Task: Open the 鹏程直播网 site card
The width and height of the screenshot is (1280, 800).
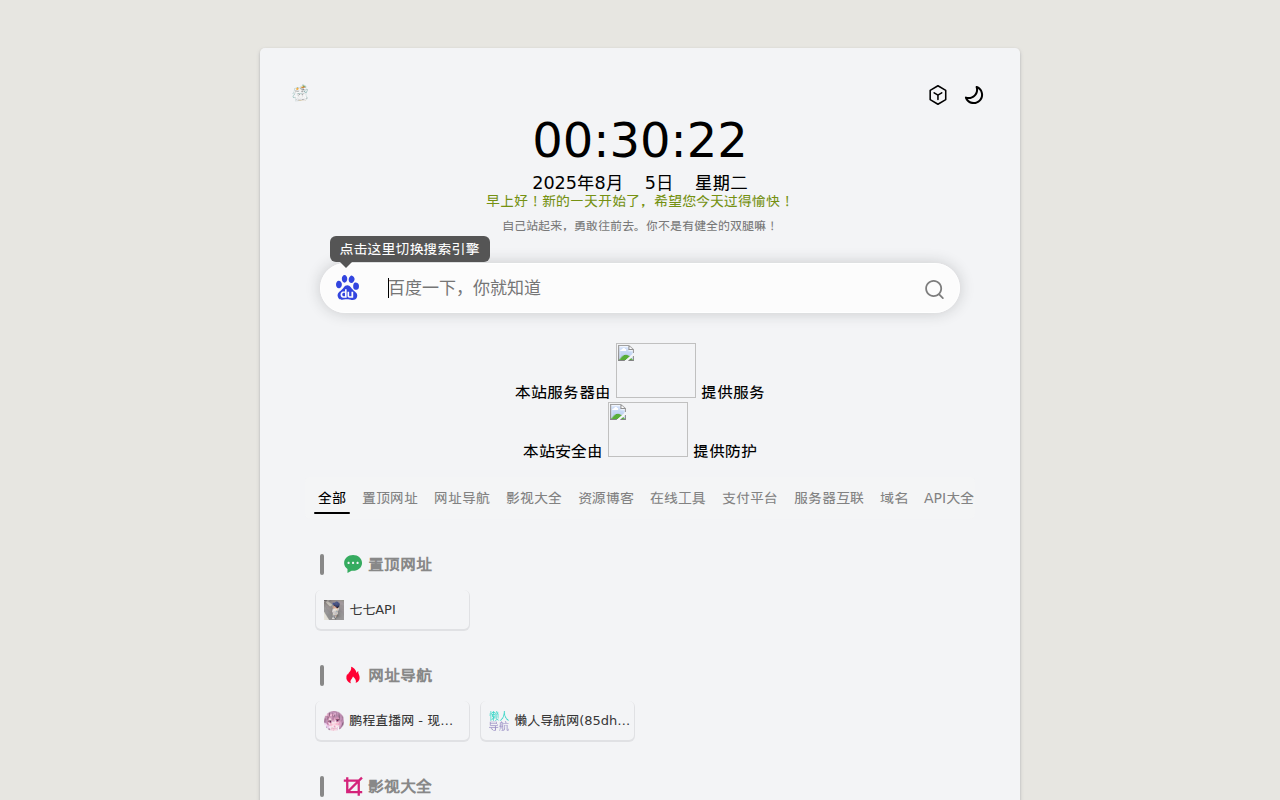Action: (x=392, y=721)
